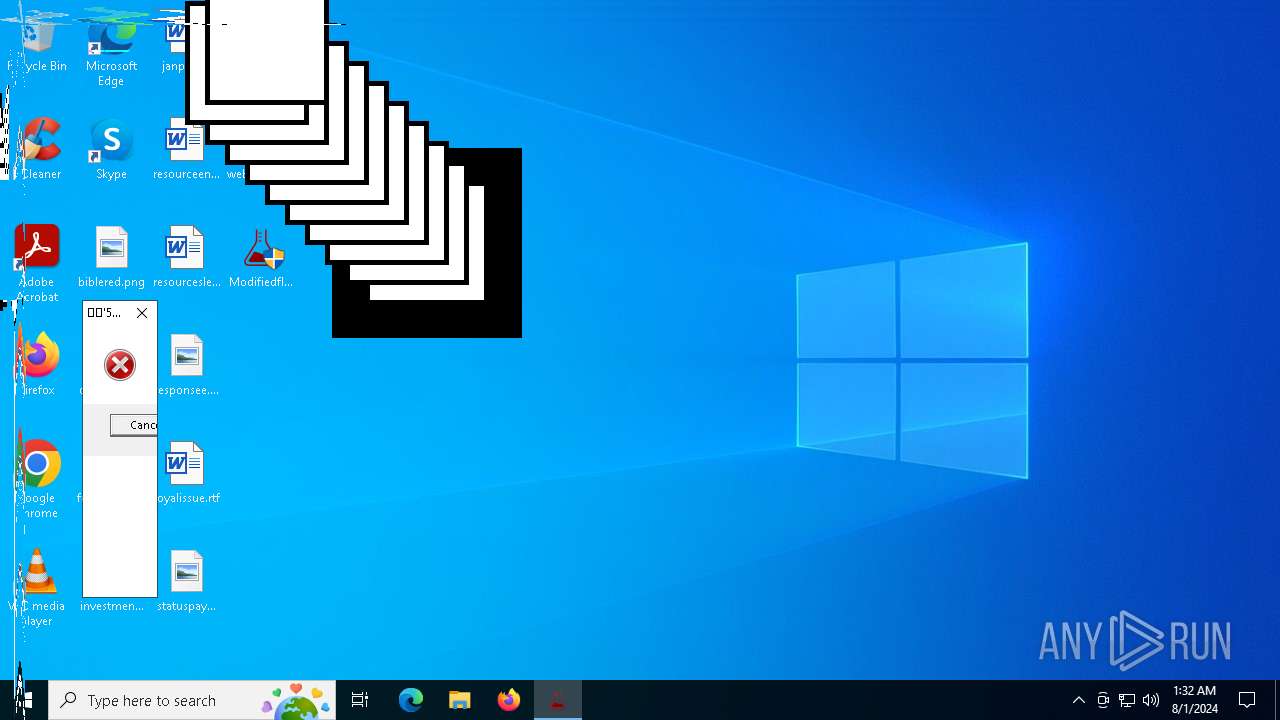Open Edge from the taskbar
This screenshot has height=720, width=1280.
tap(411, 700)
